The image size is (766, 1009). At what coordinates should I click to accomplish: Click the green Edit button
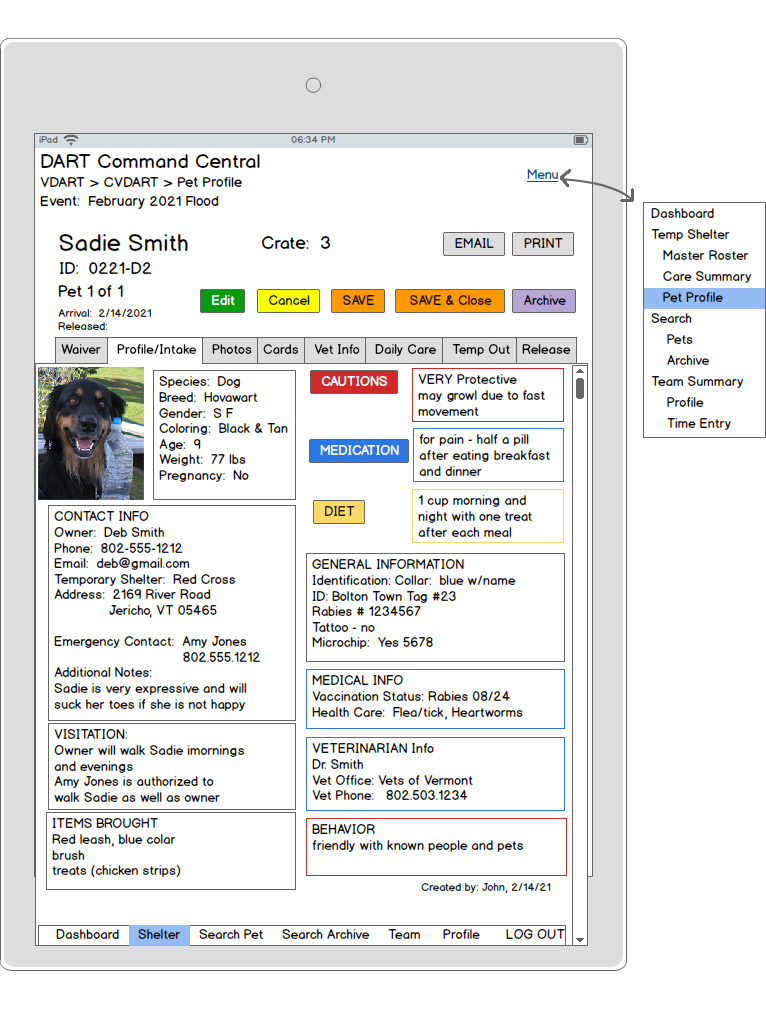[222, 300]
